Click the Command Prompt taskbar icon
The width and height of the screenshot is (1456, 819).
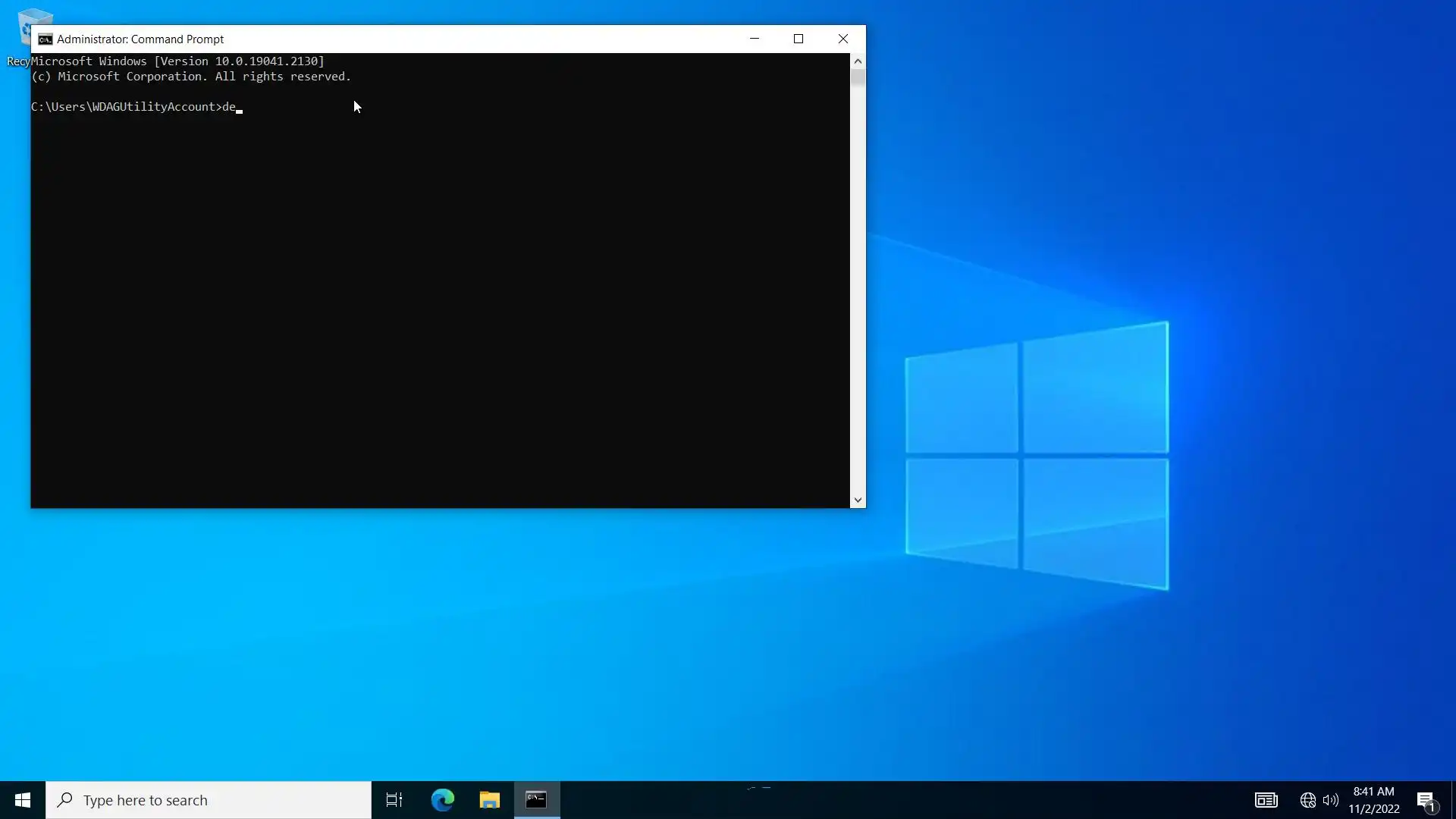pyautogui.click(x=537, y=800)
